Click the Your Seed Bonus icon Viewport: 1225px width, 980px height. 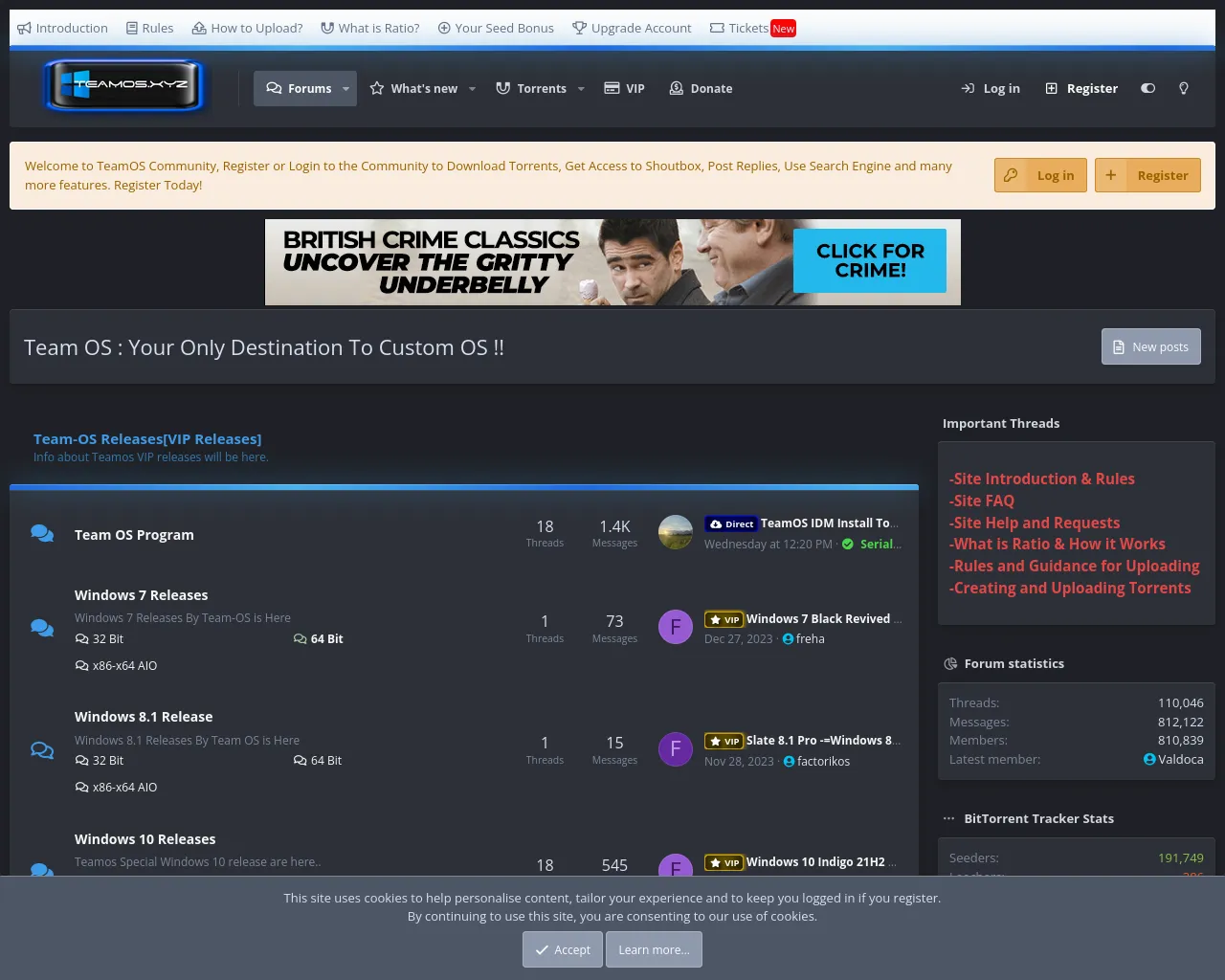coord(443,28)
